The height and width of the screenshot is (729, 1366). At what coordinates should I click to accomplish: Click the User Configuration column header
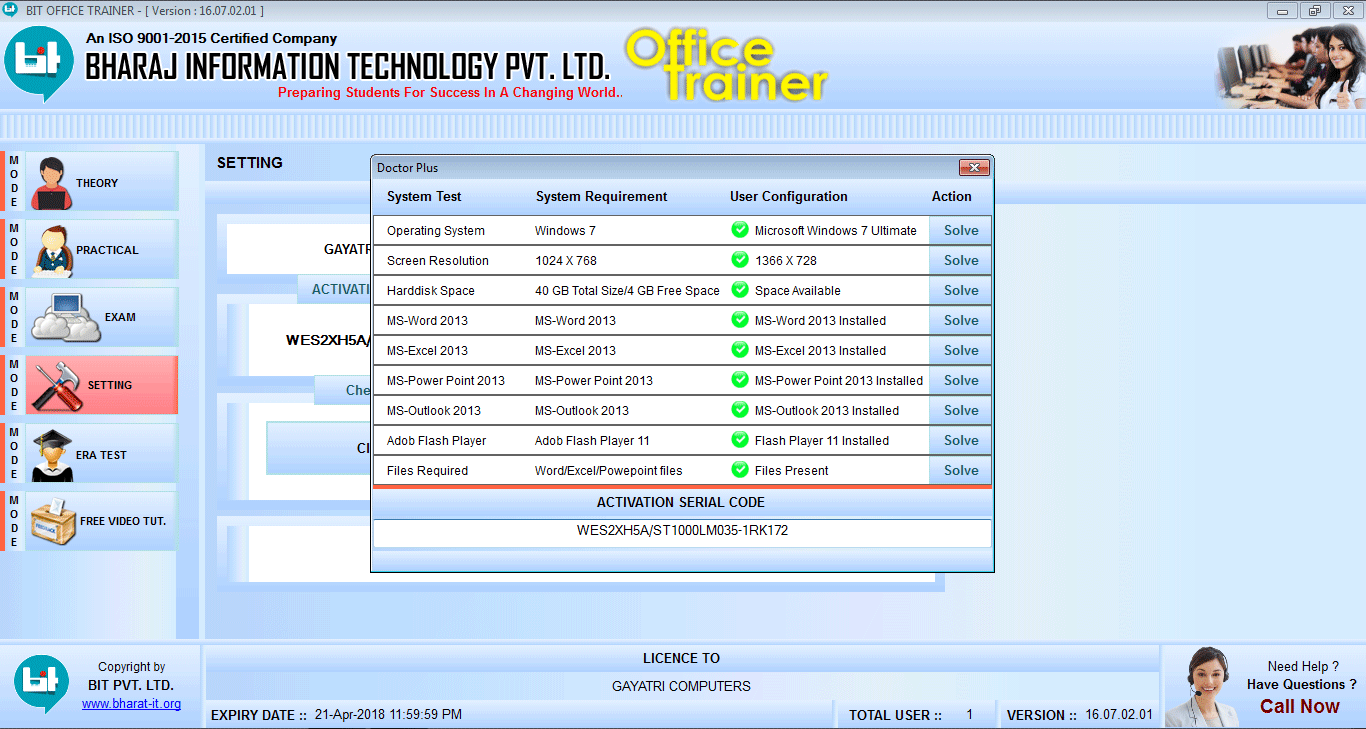point(788,196)
